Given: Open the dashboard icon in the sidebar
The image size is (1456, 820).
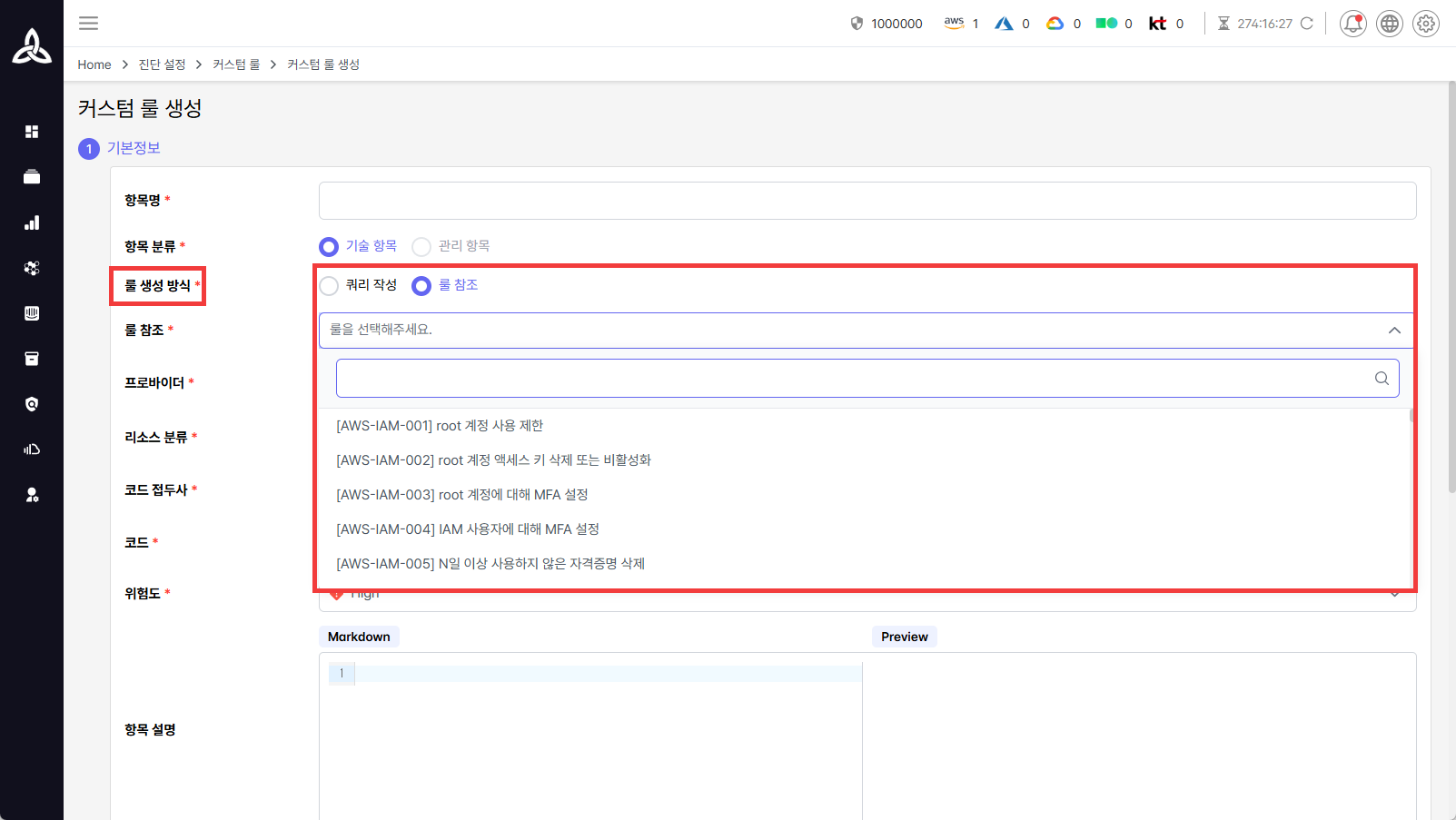Looking at the screenshot, I should 32,132.
